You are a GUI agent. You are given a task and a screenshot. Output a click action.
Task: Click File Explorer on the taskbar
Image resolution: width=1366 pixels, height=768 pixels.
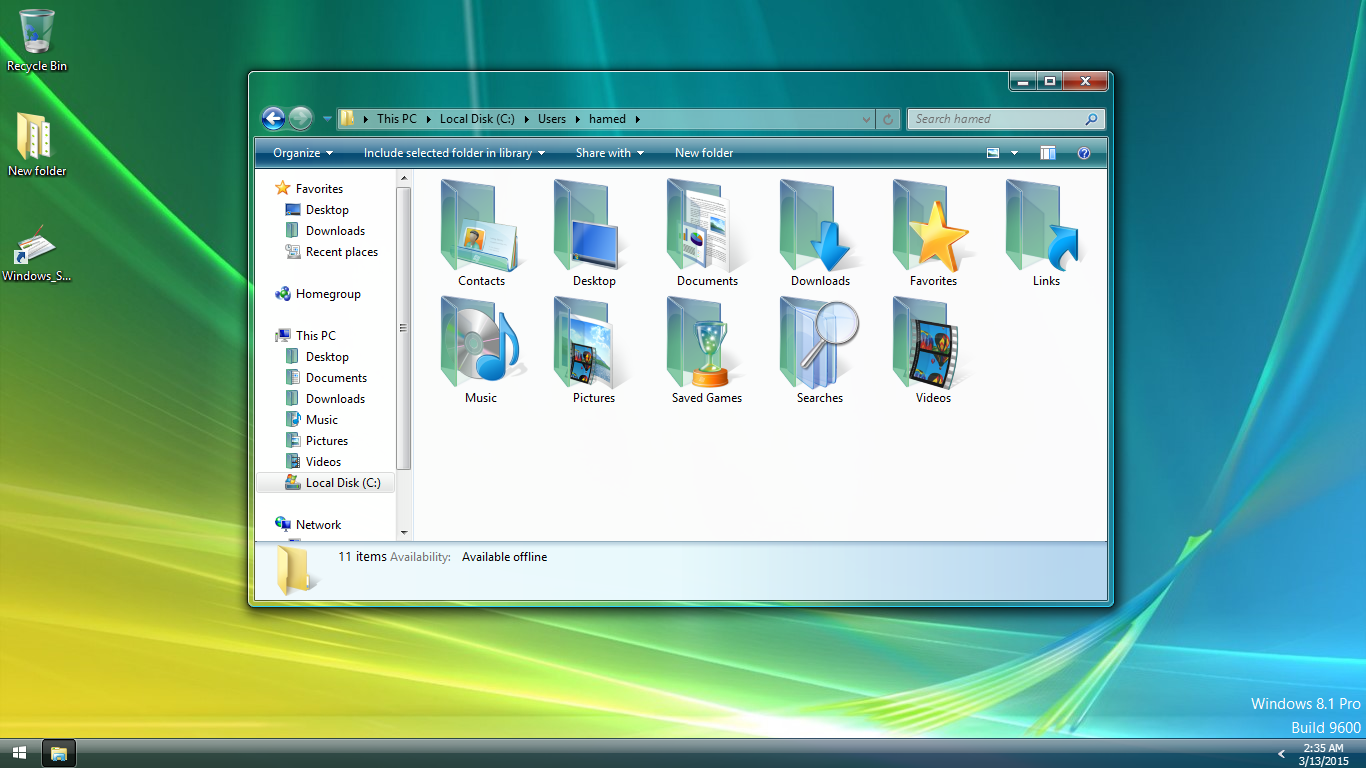coord(59,753)
